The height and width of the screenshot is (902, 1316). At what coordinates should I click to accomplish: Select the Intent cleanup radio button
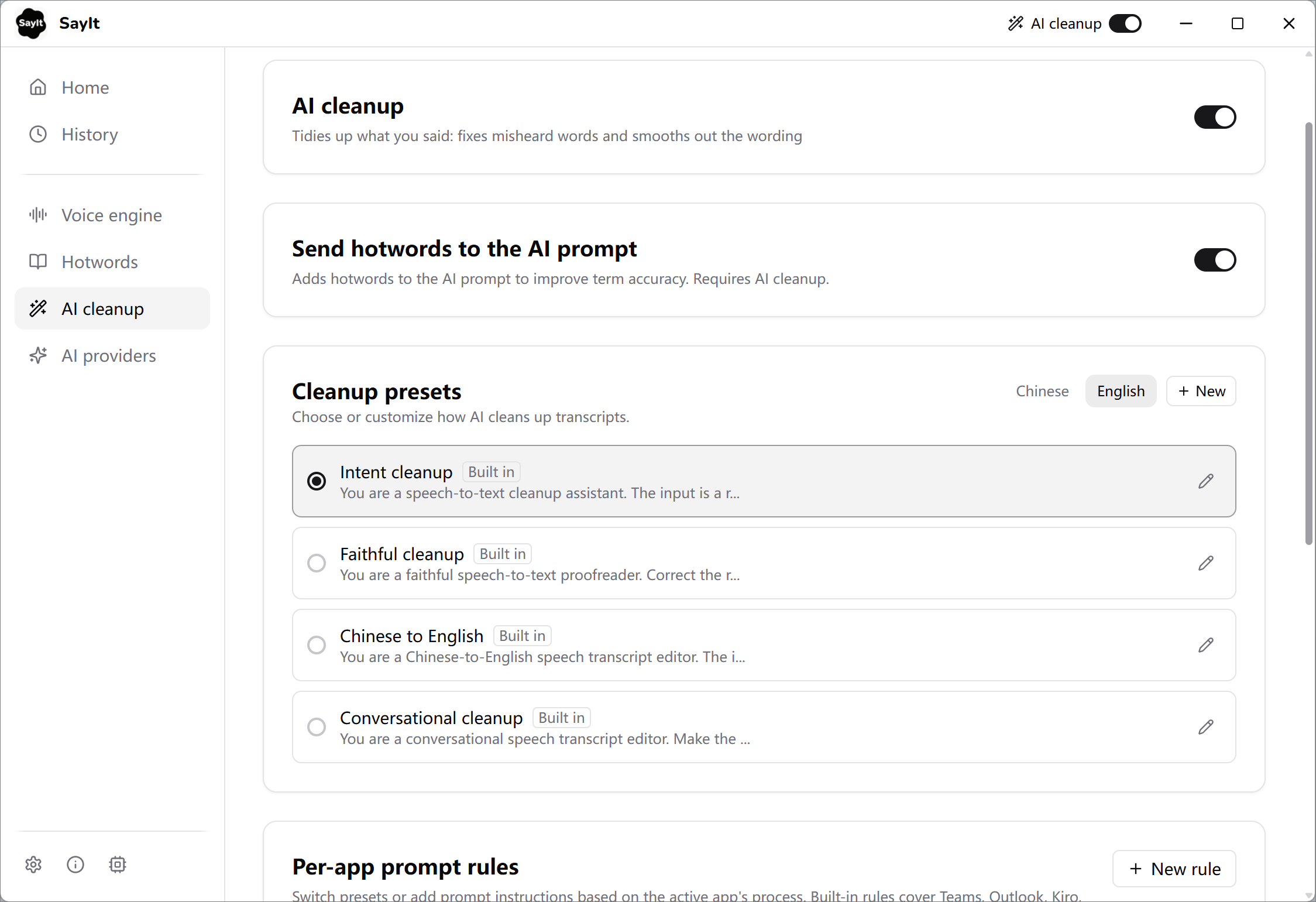coord(317,481)
